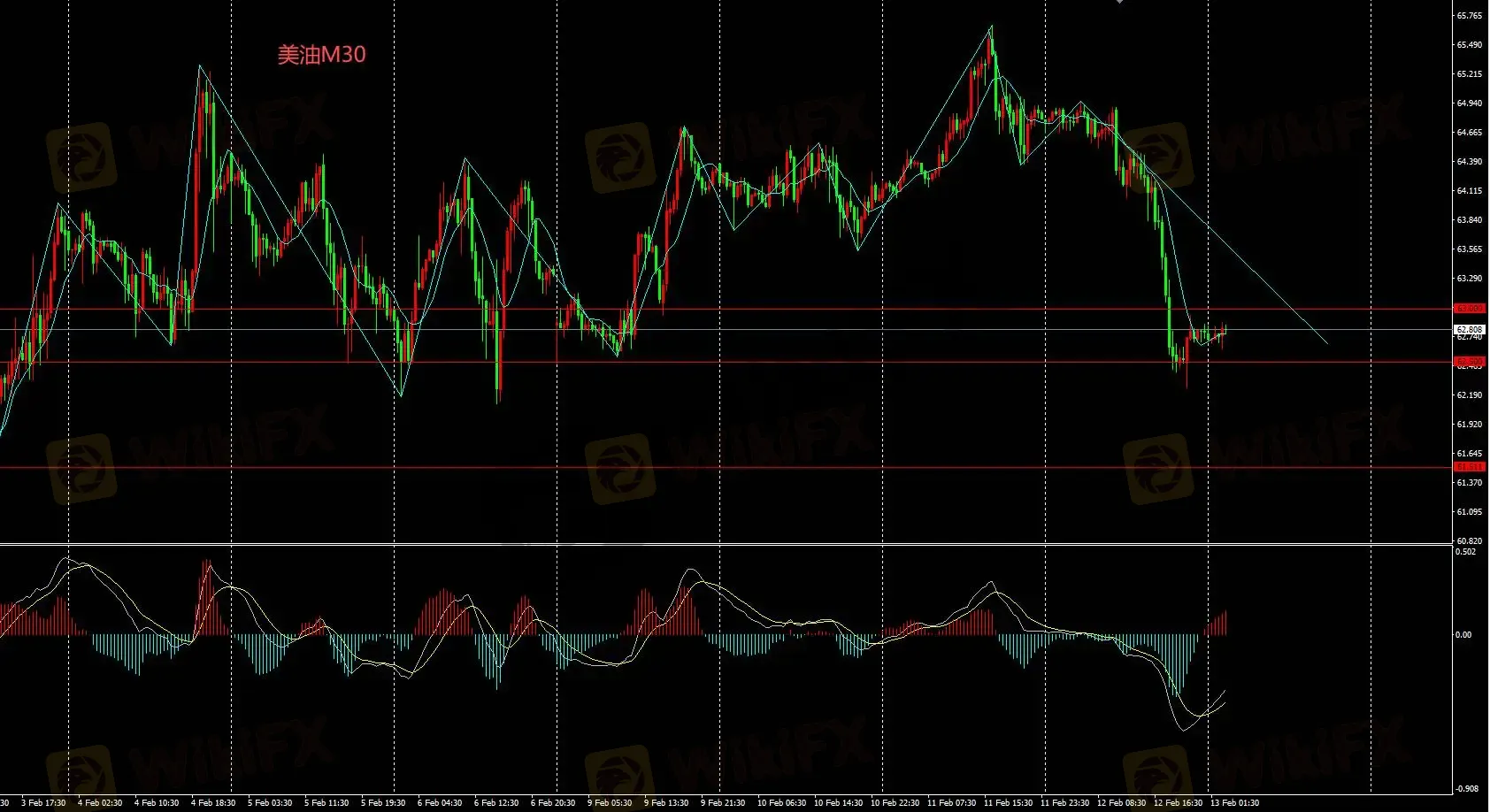
Task: Click the 美油M30 chart title label
Action: tap(321, 55)
